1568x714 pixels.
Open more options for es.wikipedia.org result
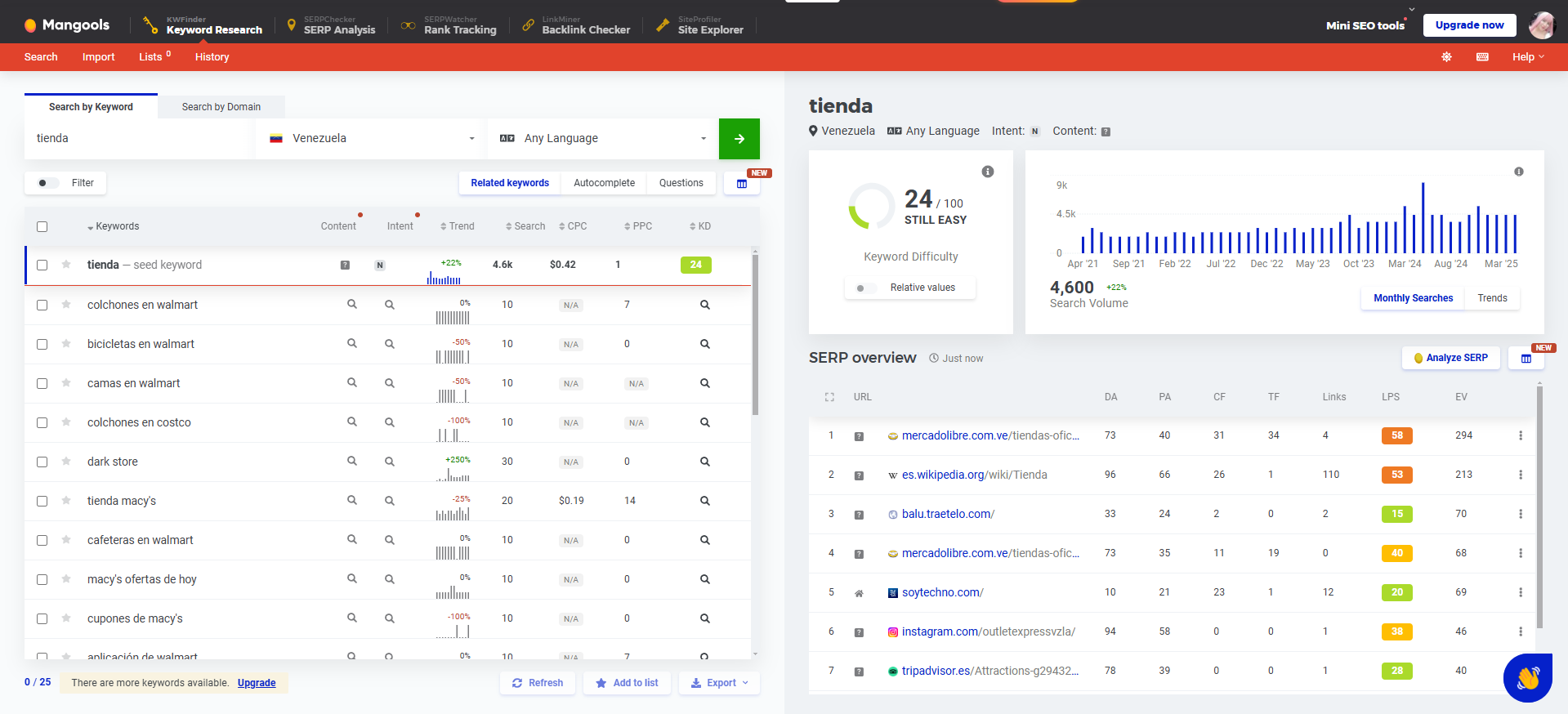pyautogui.click(x=1521, y=475)
